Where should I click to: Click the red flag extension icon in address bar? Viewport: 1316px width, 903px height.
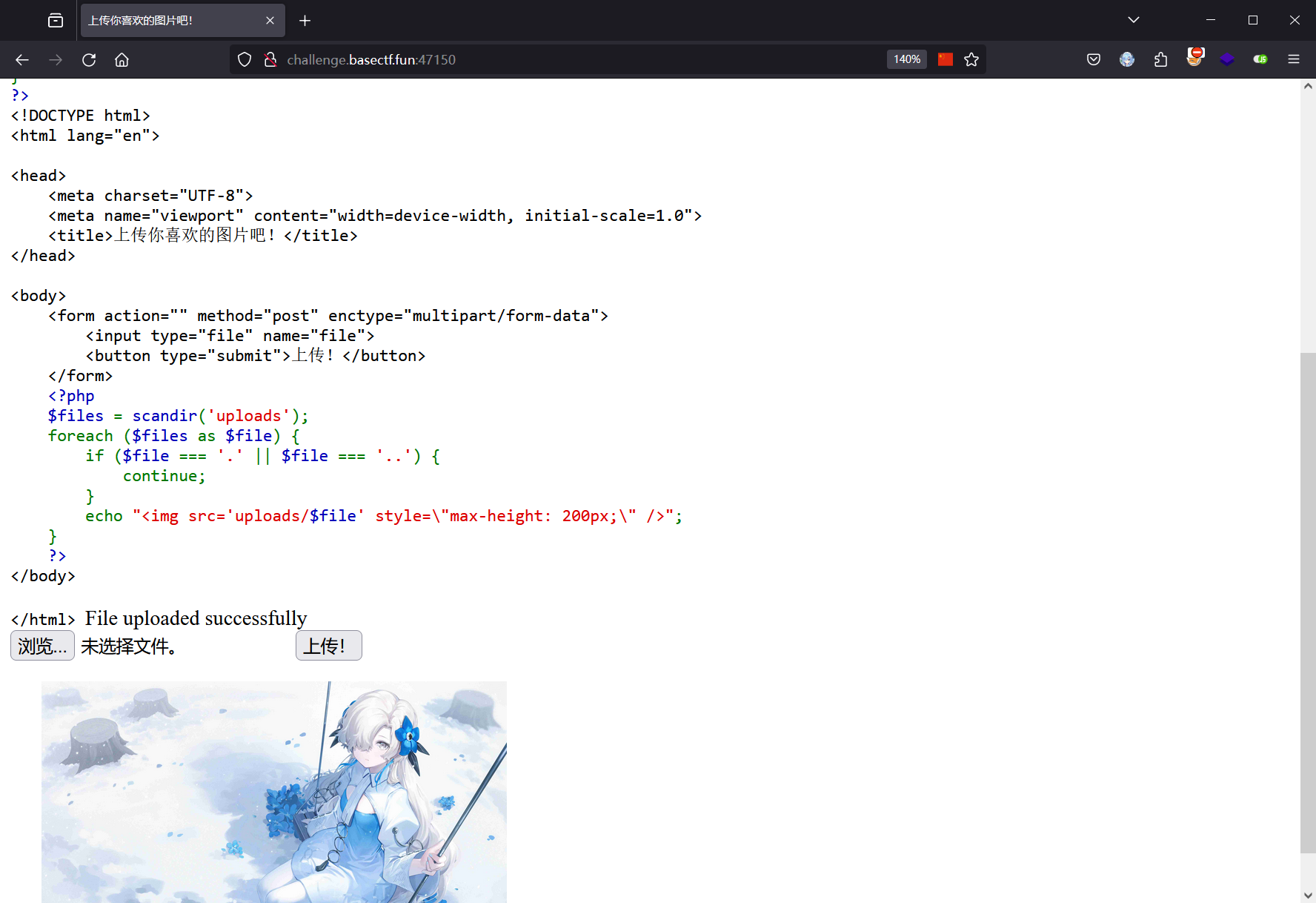[946, 59]
